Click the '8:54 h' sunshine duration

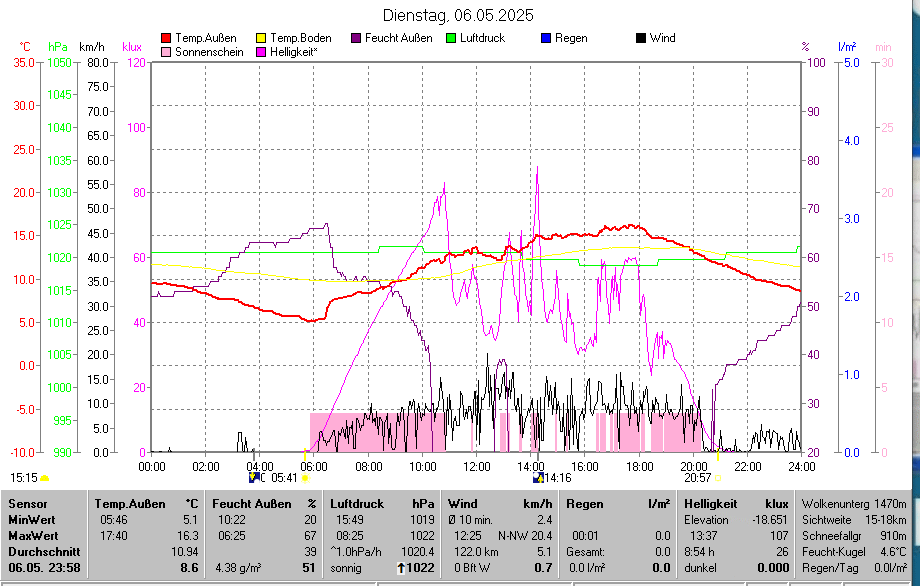click(699, 552)
